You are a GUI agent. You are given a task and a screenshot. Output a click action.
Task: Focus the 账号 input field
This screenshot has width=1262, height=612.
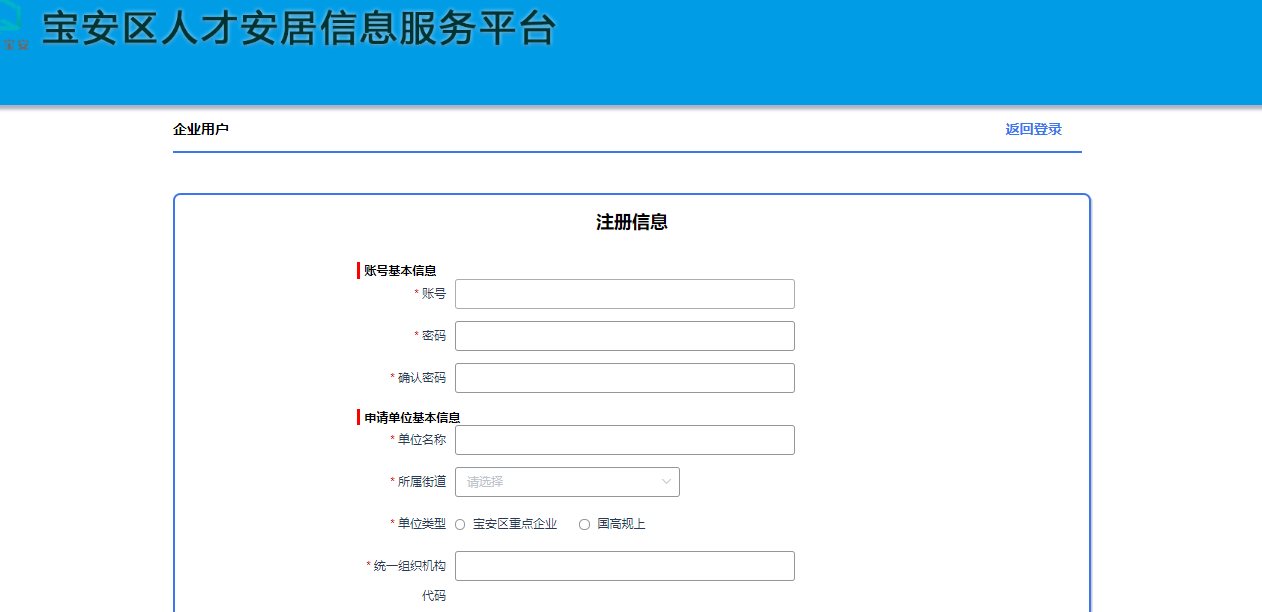pyautogui.click(x=624, y=294)
